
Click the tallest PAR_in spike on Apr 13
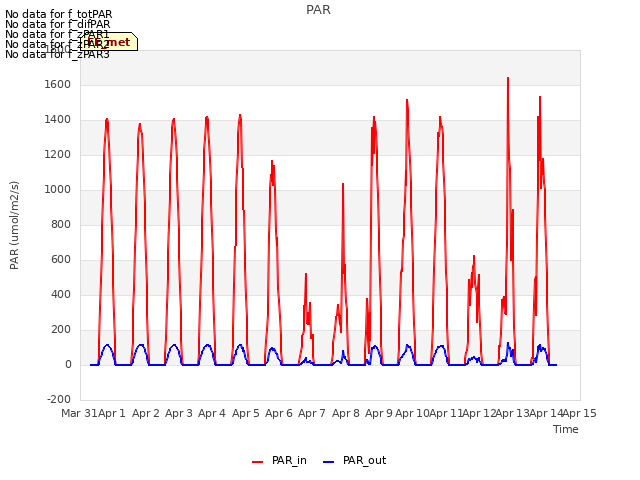pyautogui.click(x=508, y=78)
